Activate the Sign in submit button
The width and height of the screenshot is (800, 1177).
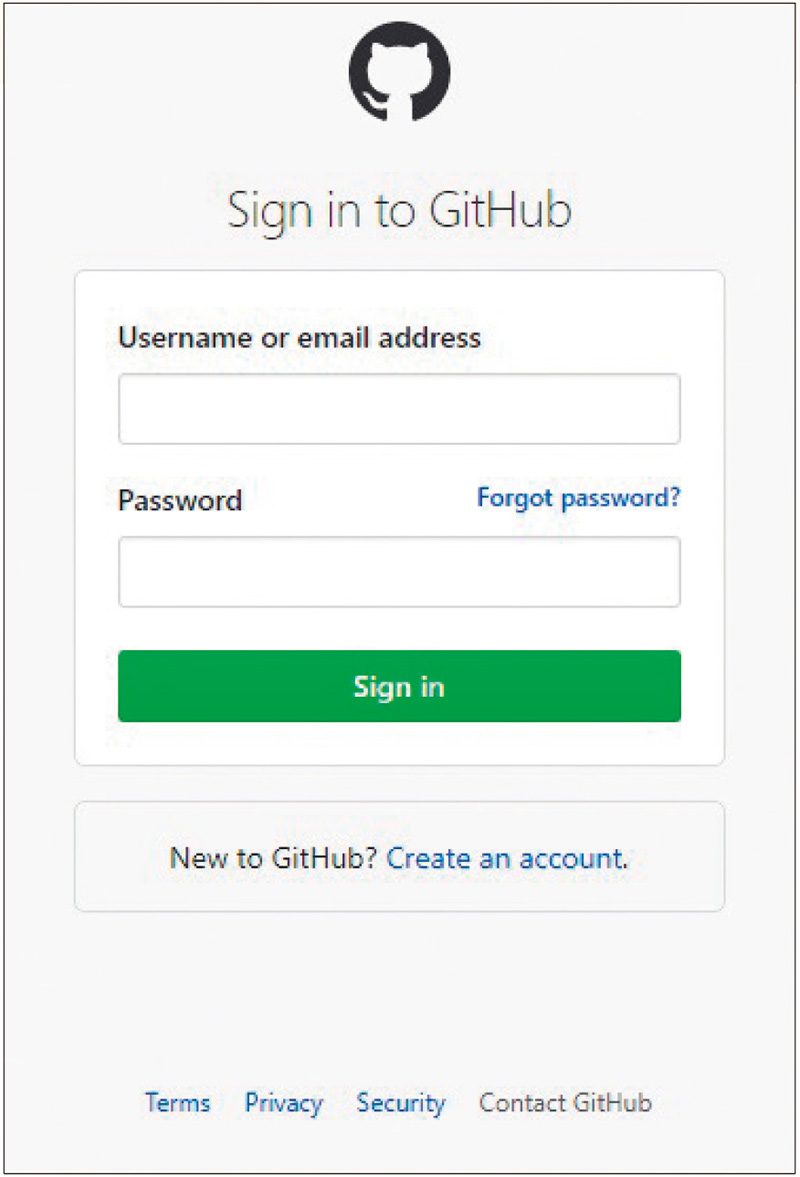400,686
